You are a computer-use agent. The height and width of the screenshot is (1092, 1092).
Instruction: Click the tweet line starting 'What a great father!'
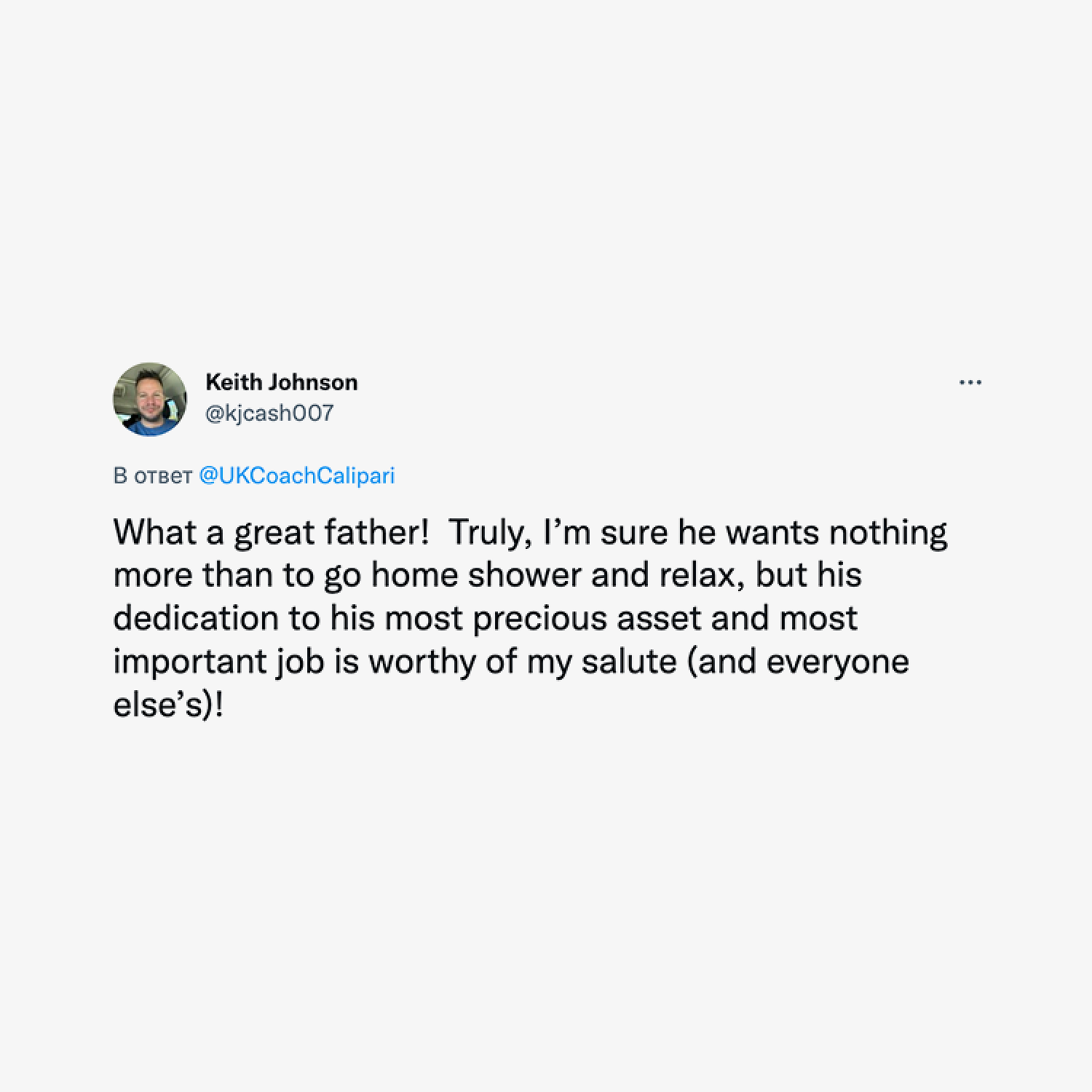pos(531,534)
